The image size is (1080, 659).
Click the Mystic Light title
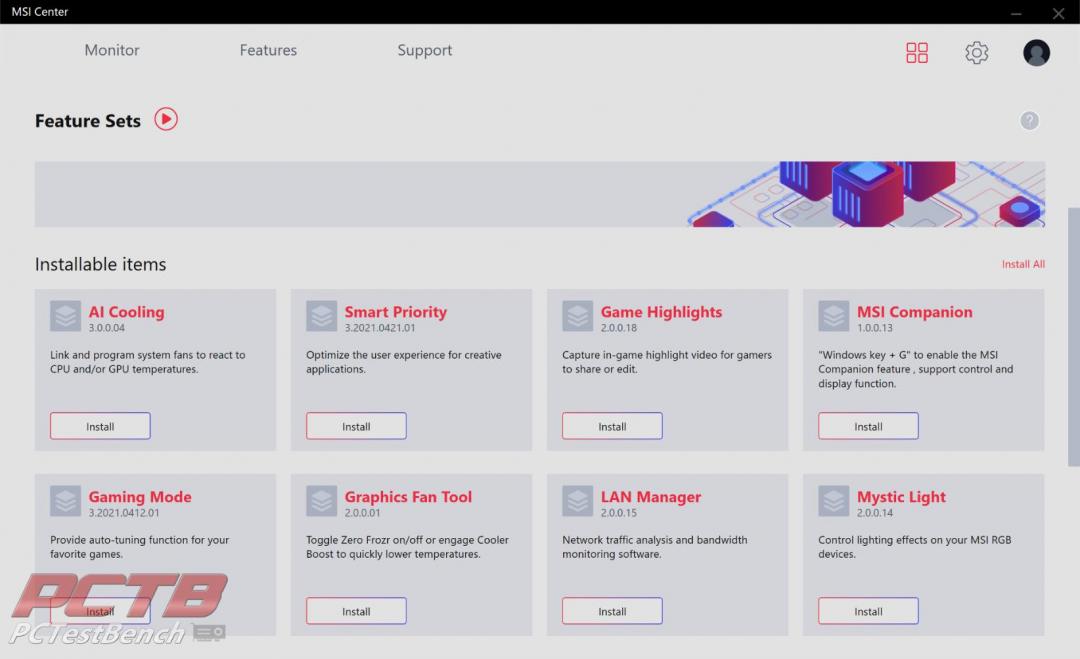pos(901,496)
